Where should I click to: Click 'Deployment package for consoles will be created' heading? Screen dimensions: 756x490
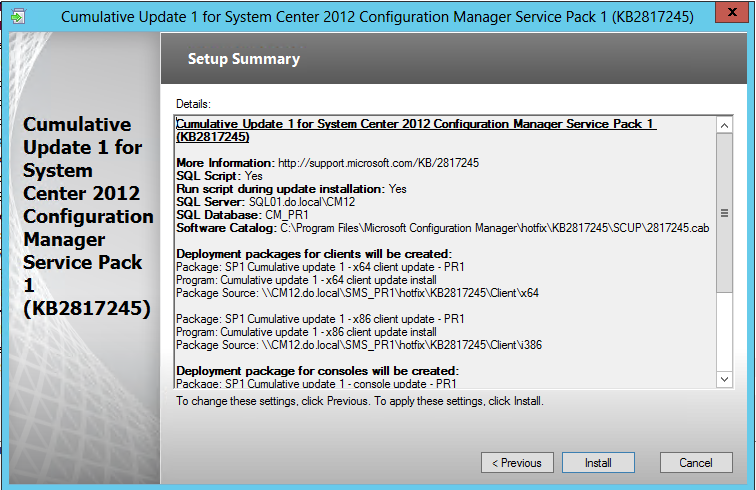pos(318,371)
